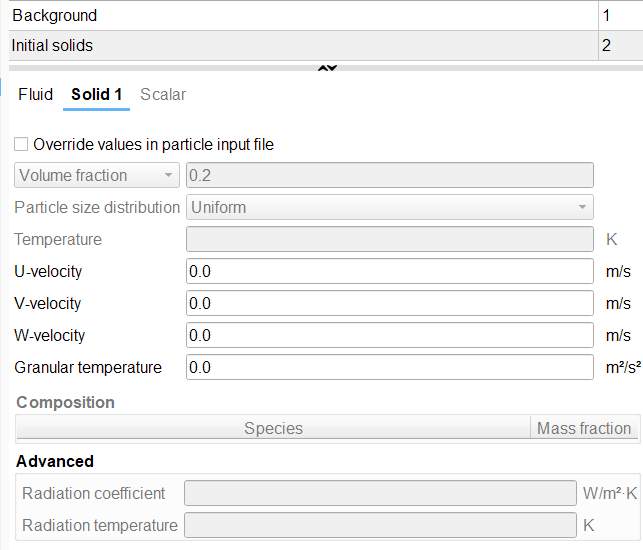Click the Radiation temperature input field
The height and width of the screenshot is (550, 643).
(x=380, y=525)
